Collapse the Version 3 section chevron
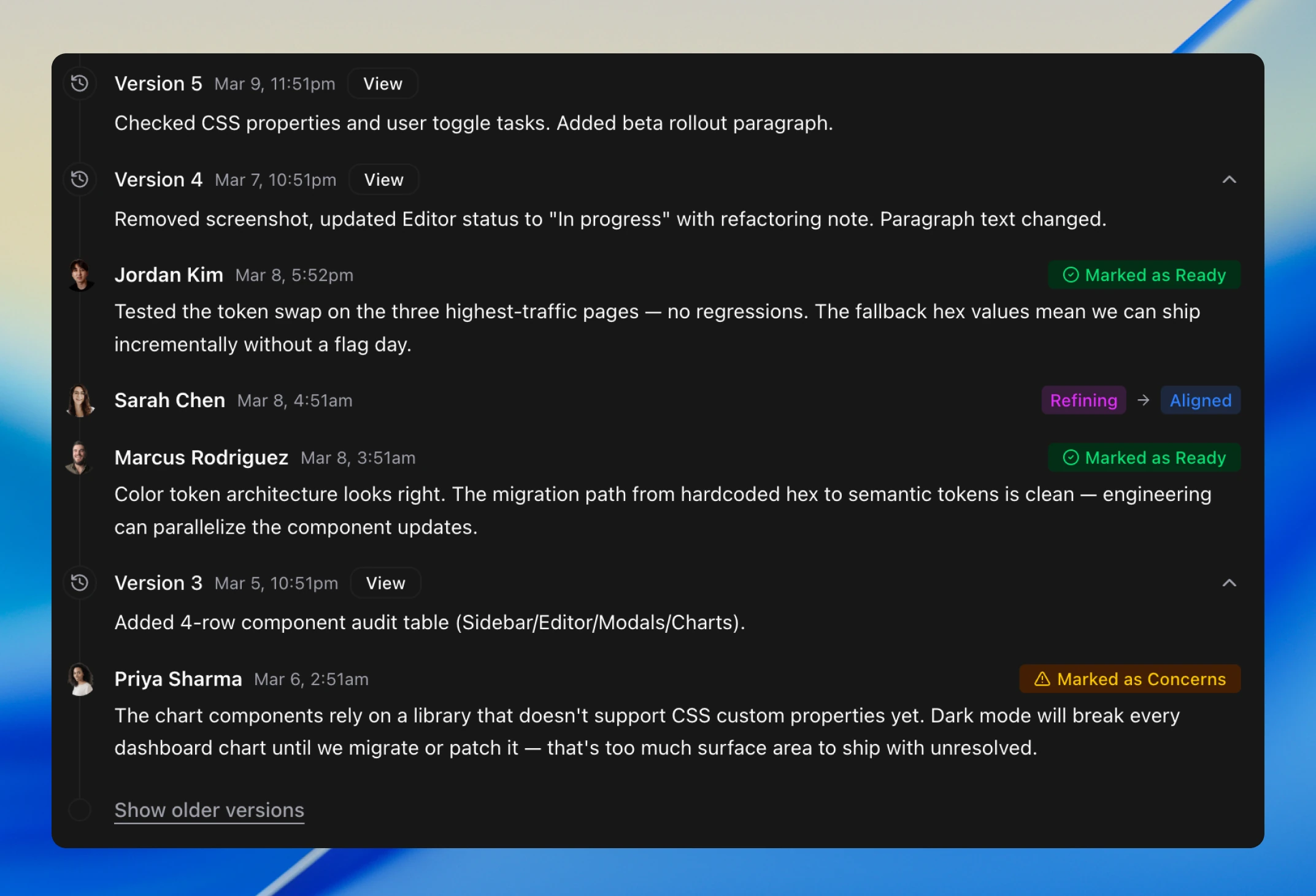Viewport: 1316px width, 896px height. click(1229, 583)
